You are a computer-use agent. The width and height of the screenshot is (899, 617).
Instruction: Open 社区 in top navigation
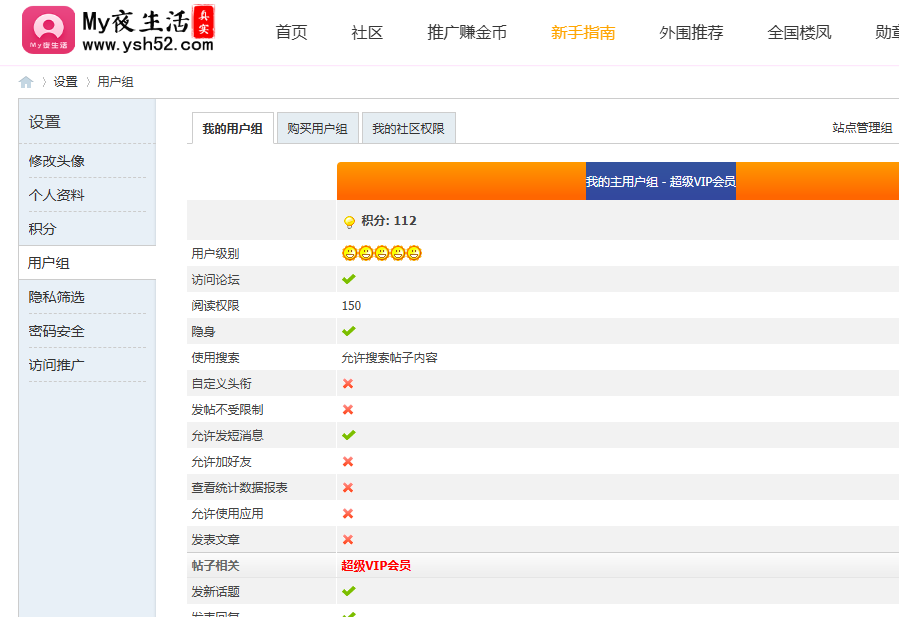click(x=367, y=32)
